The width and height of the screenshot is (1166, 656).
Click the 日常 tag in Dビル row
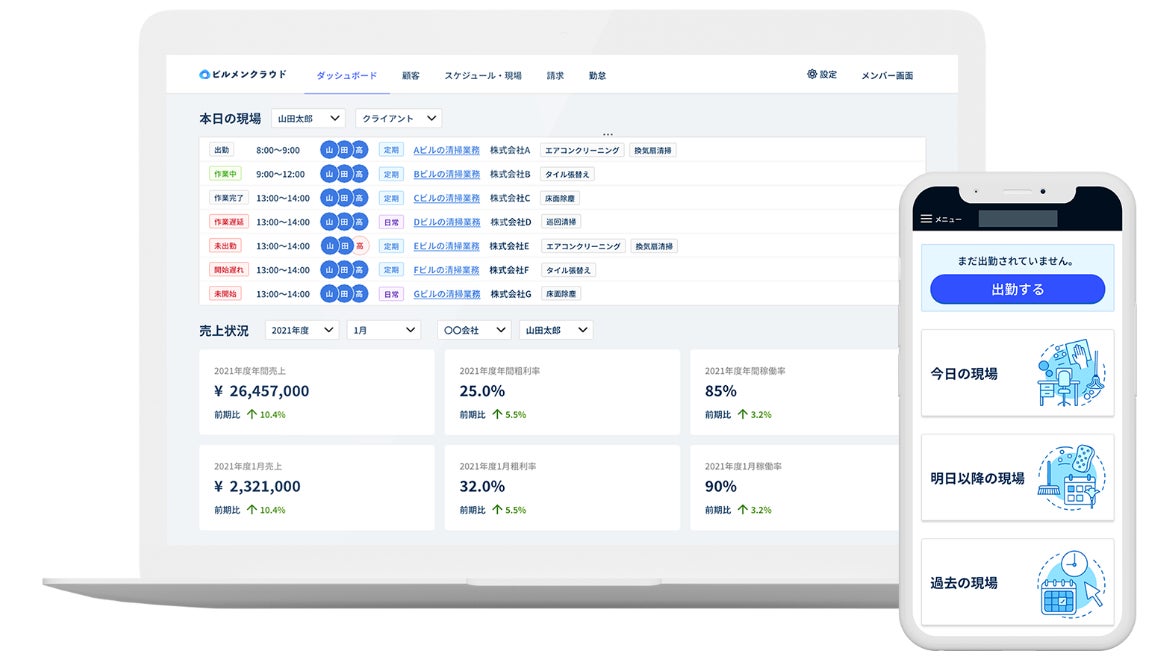(x=391, y=222)
